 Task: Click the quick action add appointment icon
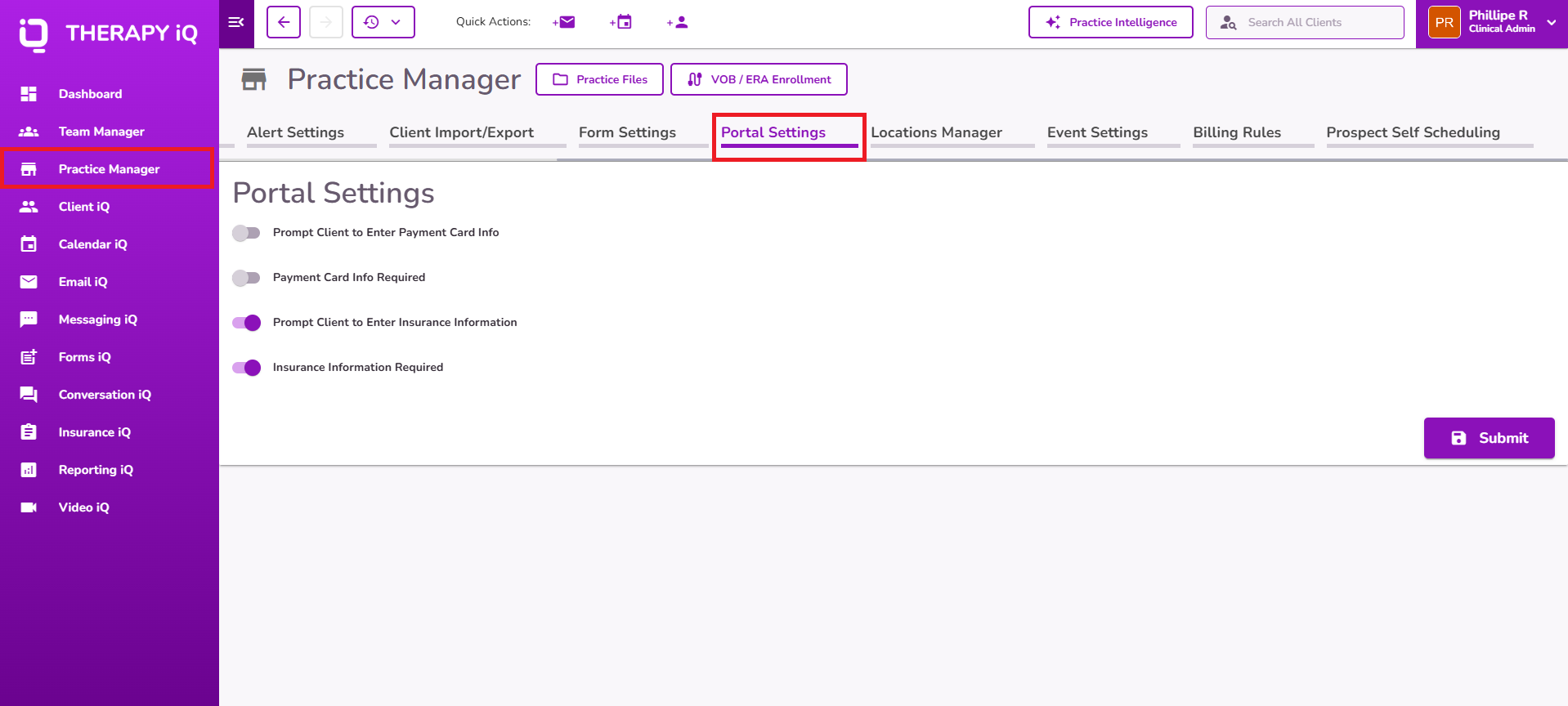click(x=621, y=22)
